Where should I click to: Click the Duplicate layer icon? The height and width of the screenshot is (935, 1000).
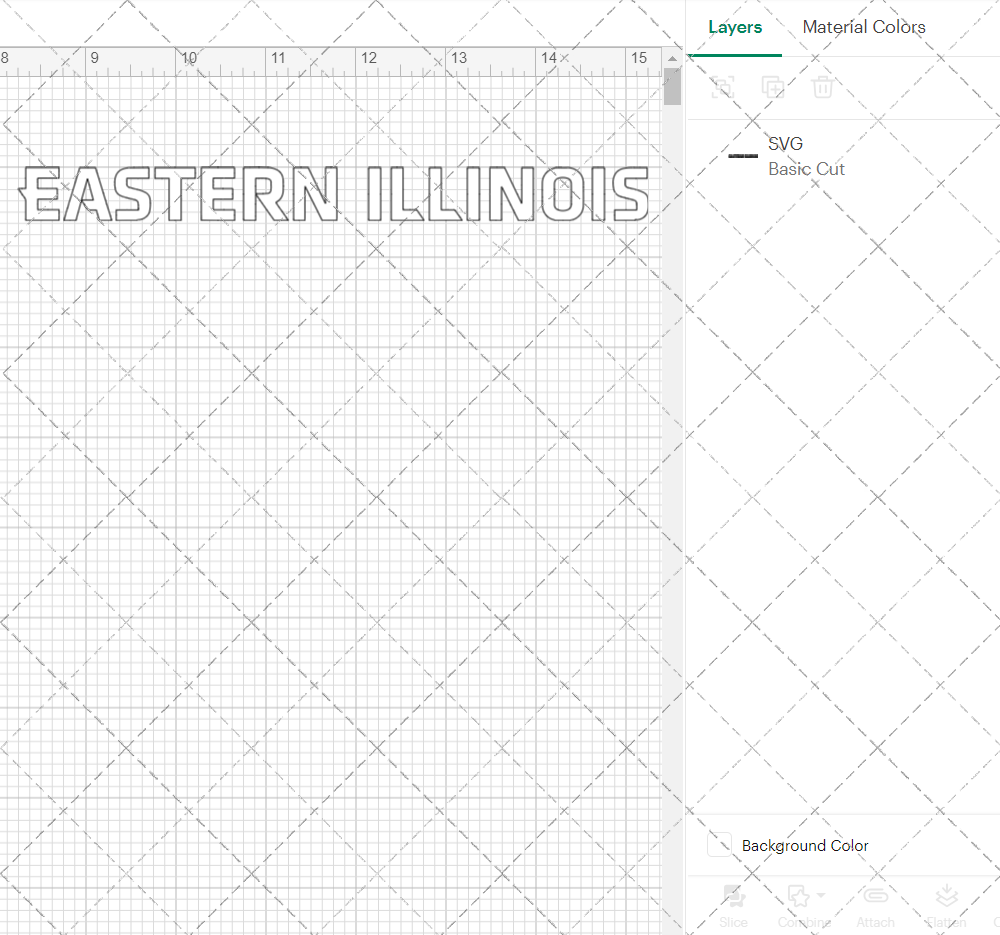[x=773, y=87]
